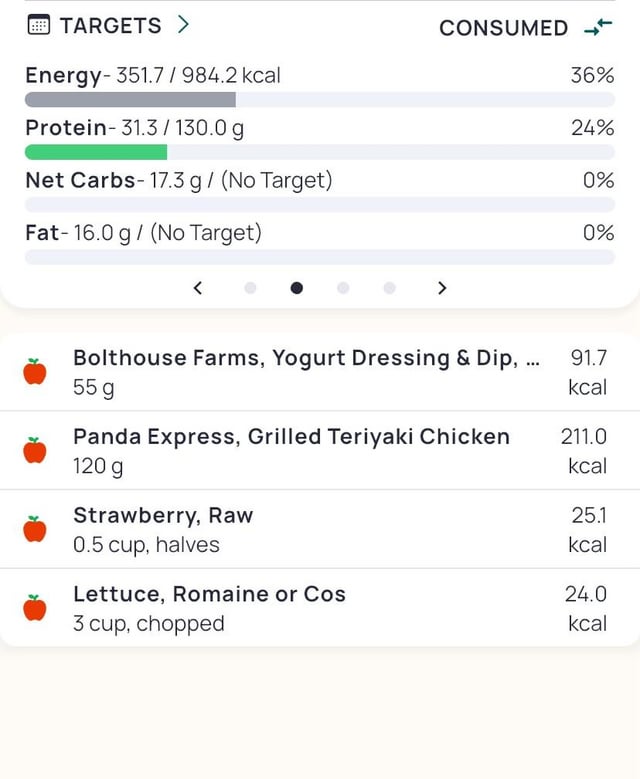Go to the next targets page arrow
640x779 pixels.
click(x=442, y=288)
